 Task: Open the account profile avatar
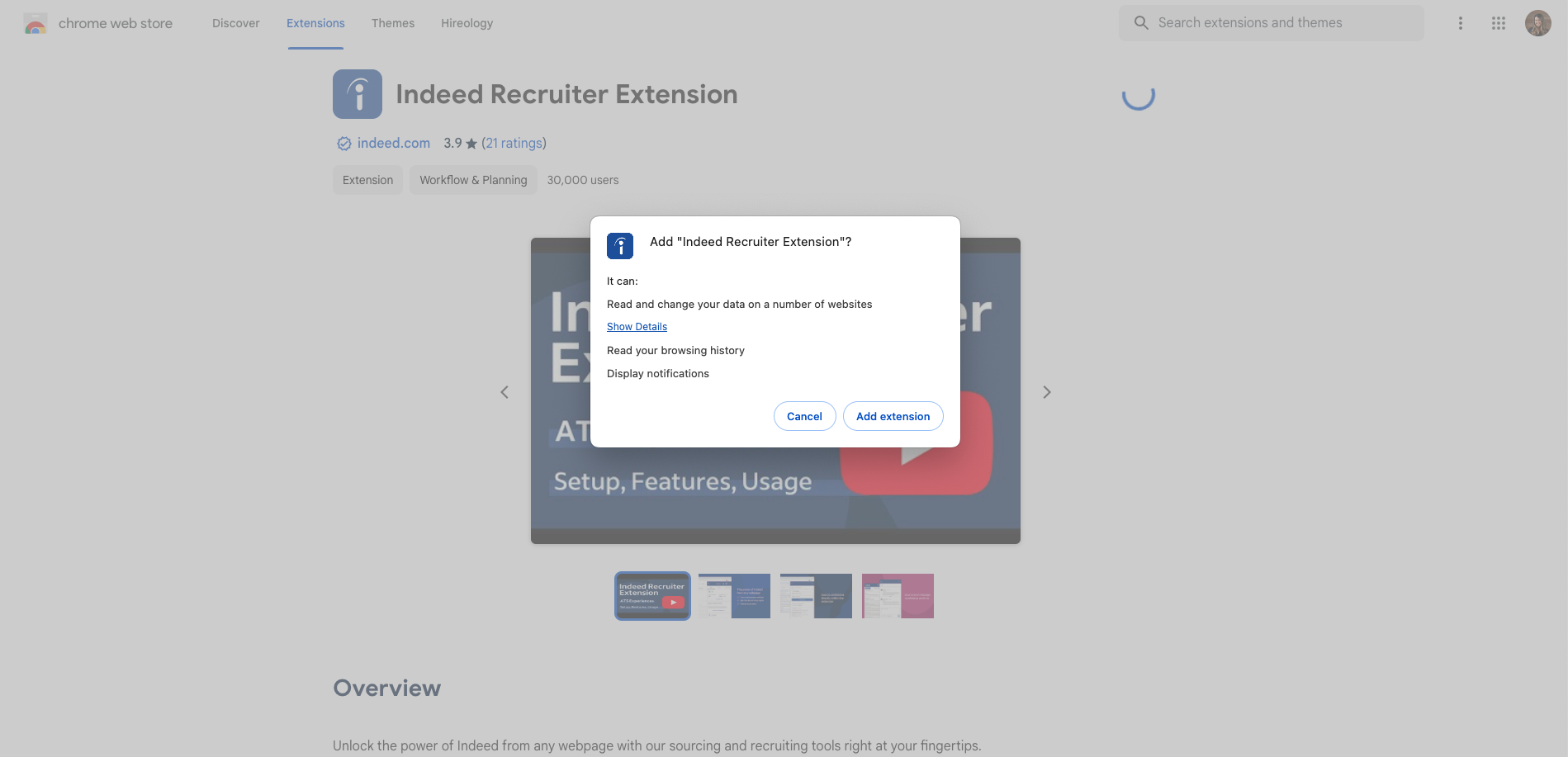1538,23
